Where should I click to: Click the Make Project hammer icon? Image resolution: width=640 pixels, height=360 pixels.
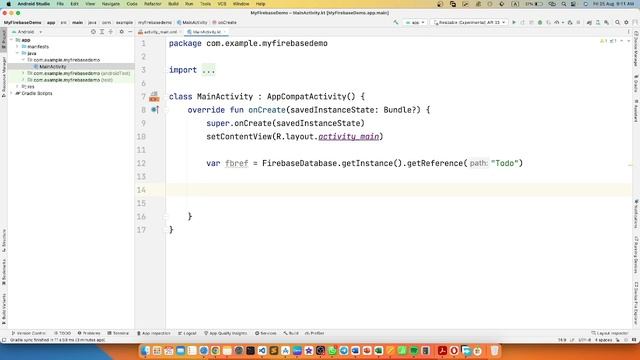tap(396, 22)
